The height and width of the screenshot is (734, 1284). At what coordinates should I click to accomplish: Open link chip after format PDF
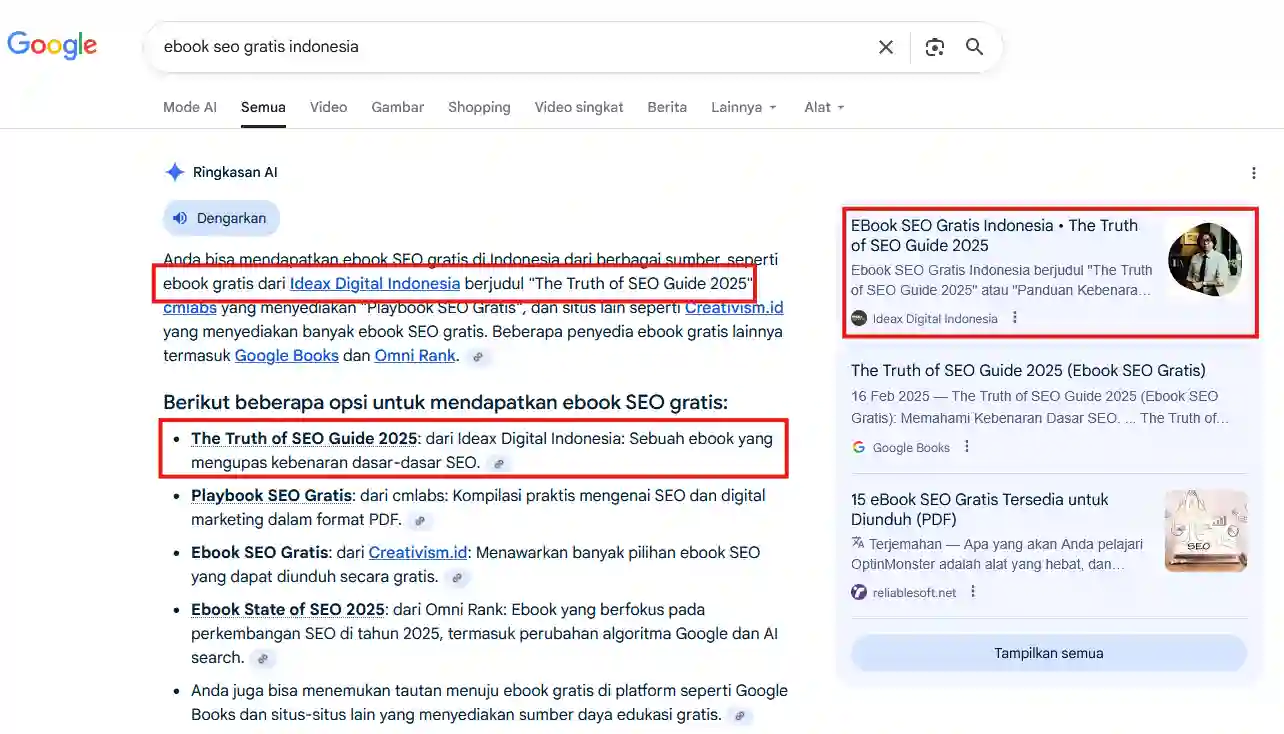pyautogui.click(x=420, y=521)
